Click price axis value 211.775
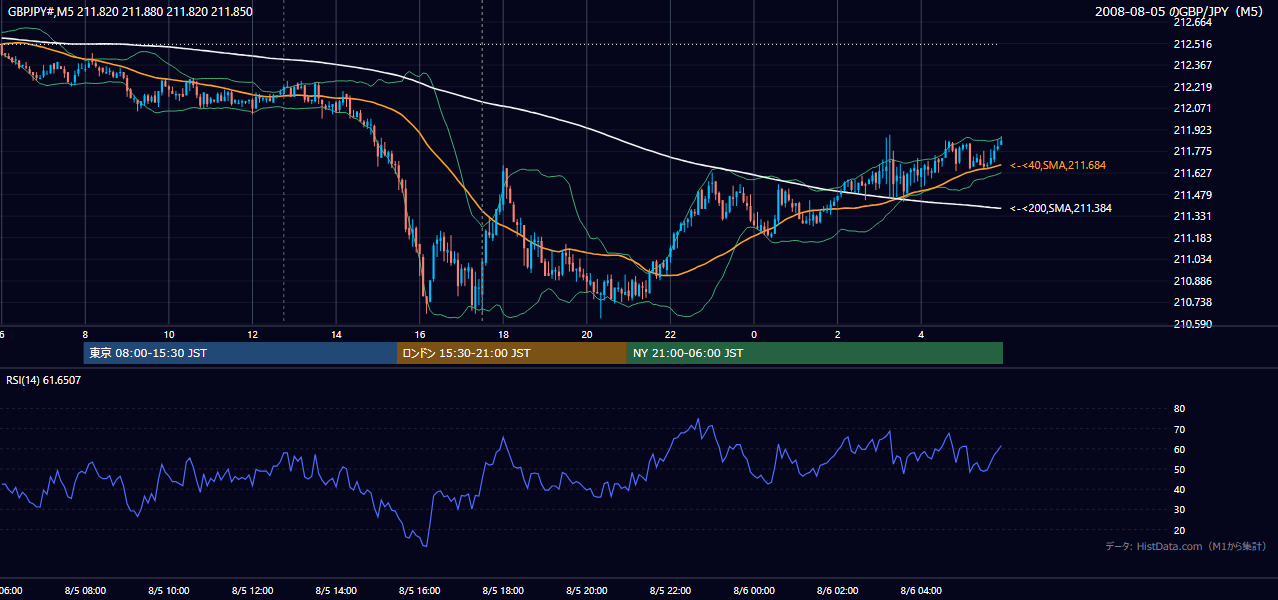This screenshot has width=1278, height=600. pyautogui.click(x=1192, y=152)
